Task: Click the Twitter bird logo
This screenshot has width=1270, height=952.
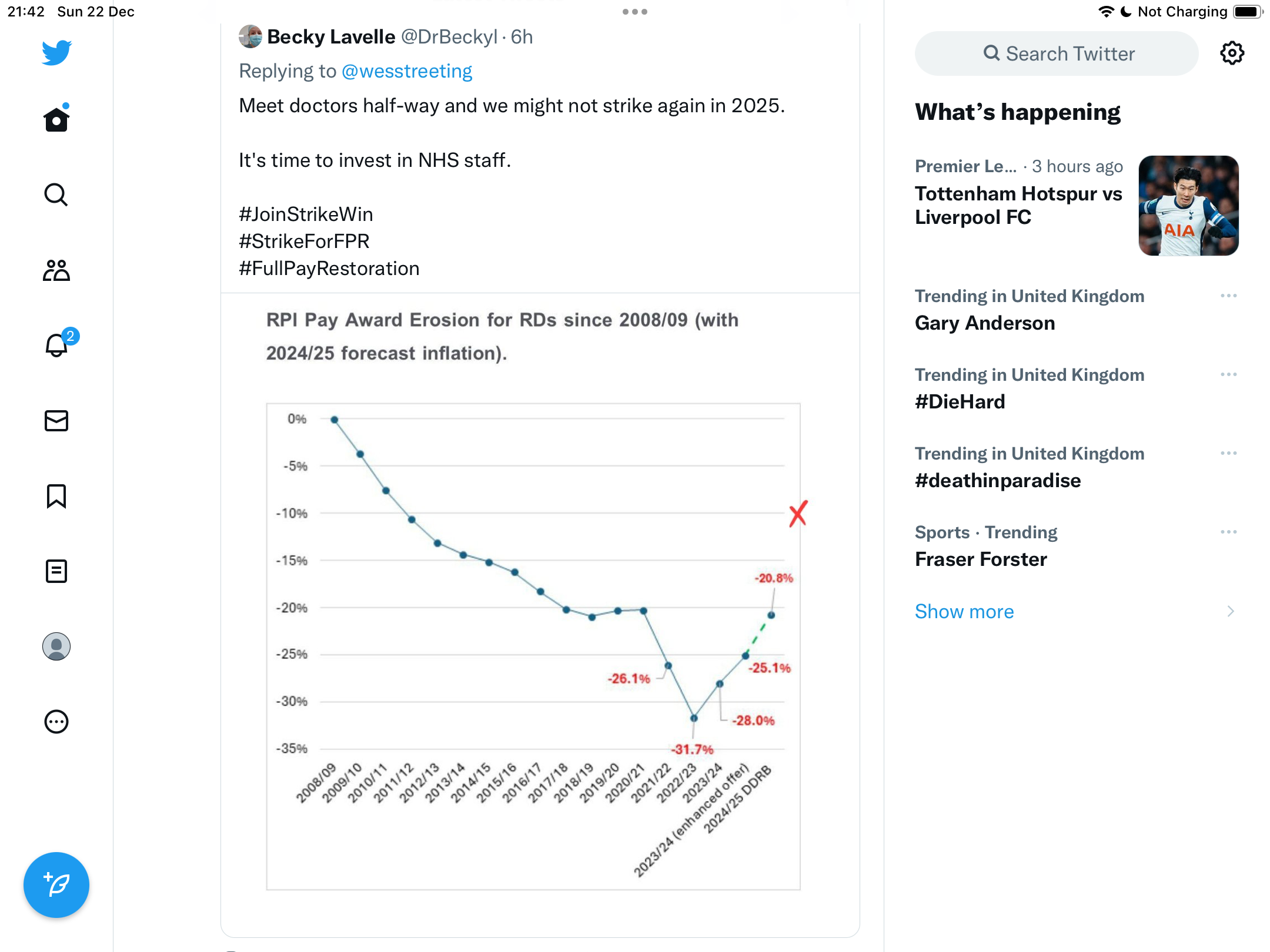Action: tap(56, 53)
